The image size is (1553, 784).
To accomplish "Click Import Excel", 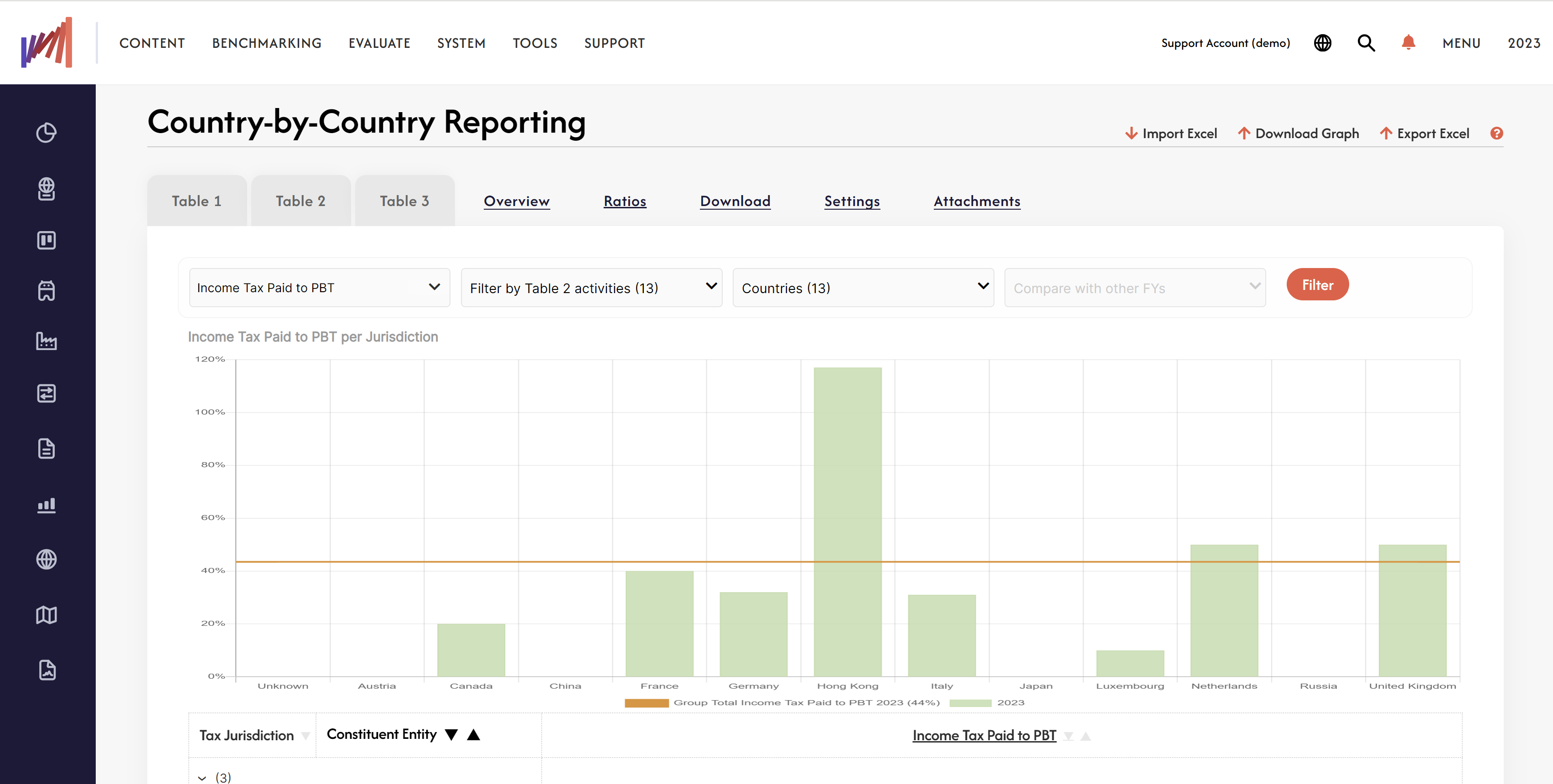I will click(x=1171, y=133).
